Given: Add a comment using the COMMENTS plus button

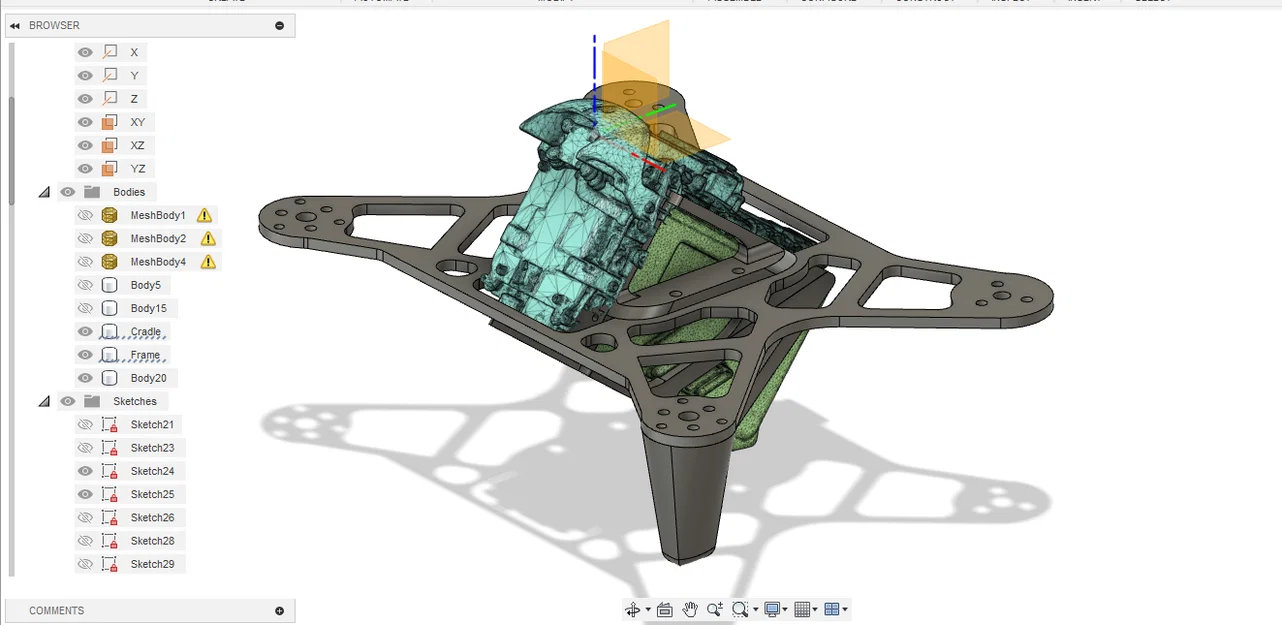Looking at the screenshot, I should coord(279,610).
